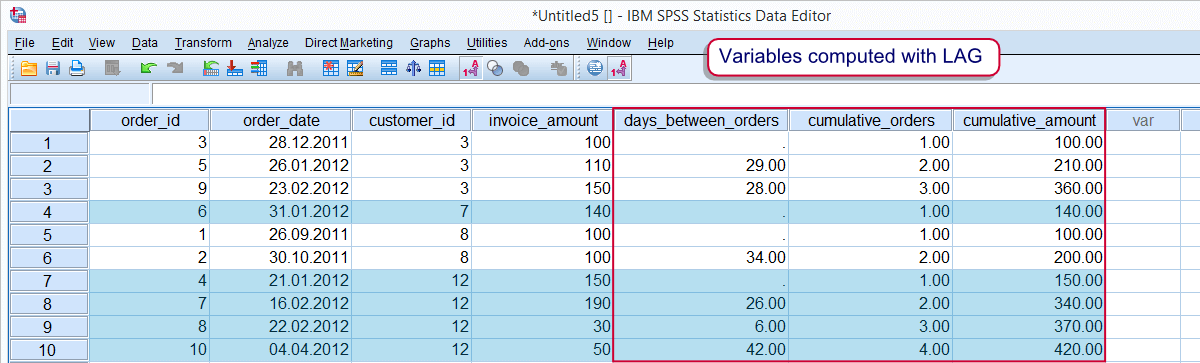Viewport: 1200px width, 363px height.
Task: Open the Recall recently used dialogs icon
Action: pyautogui.click(x=112, y=69)
